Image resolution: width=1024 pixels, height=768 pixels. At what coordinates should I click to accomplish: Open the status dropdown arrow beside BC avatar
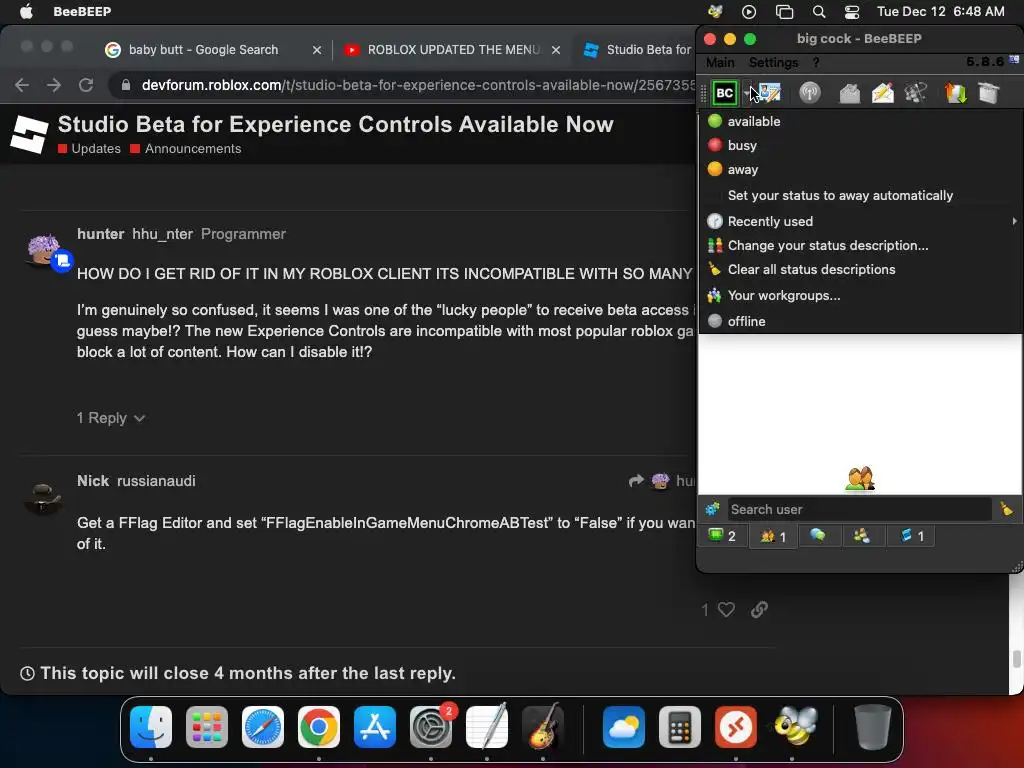[x=746, y=93]
